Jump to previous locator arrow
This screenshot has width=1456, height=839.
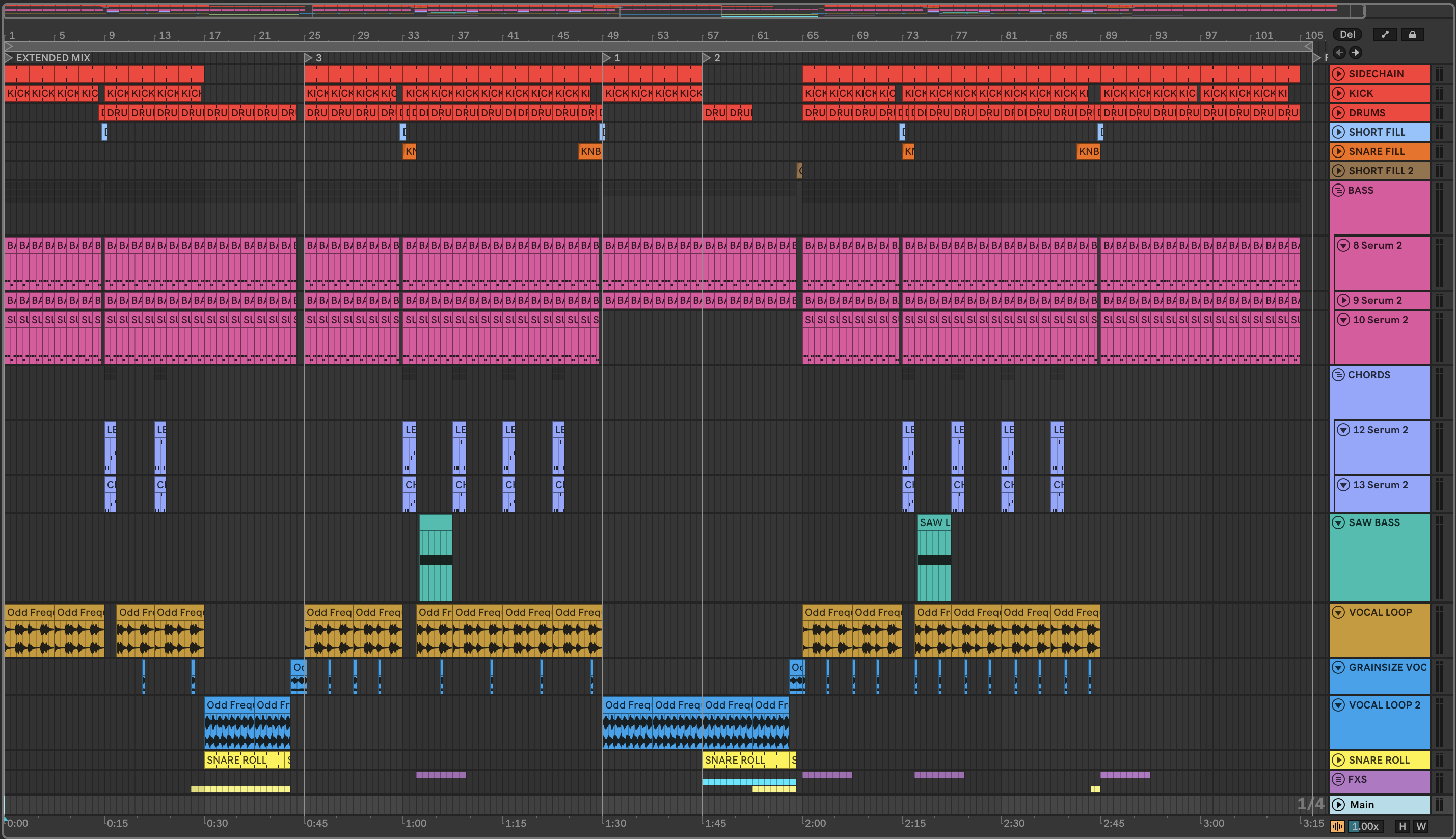(1340, 53)
